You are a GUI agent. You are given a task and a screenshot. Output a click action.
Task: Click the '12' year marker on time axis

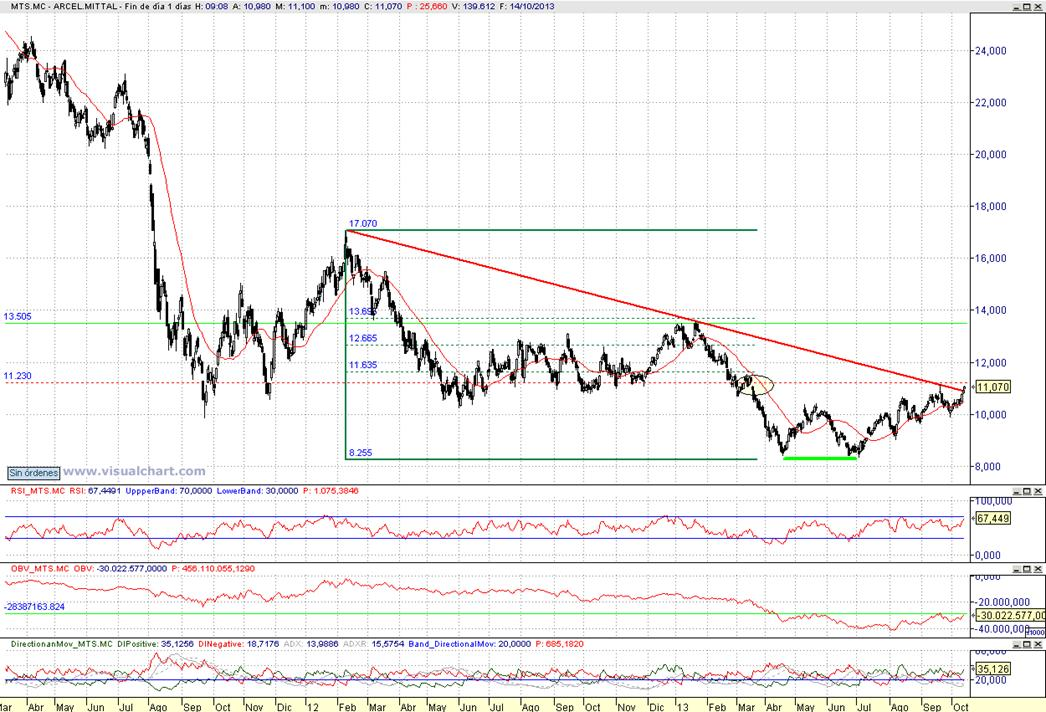coord(312,707)
